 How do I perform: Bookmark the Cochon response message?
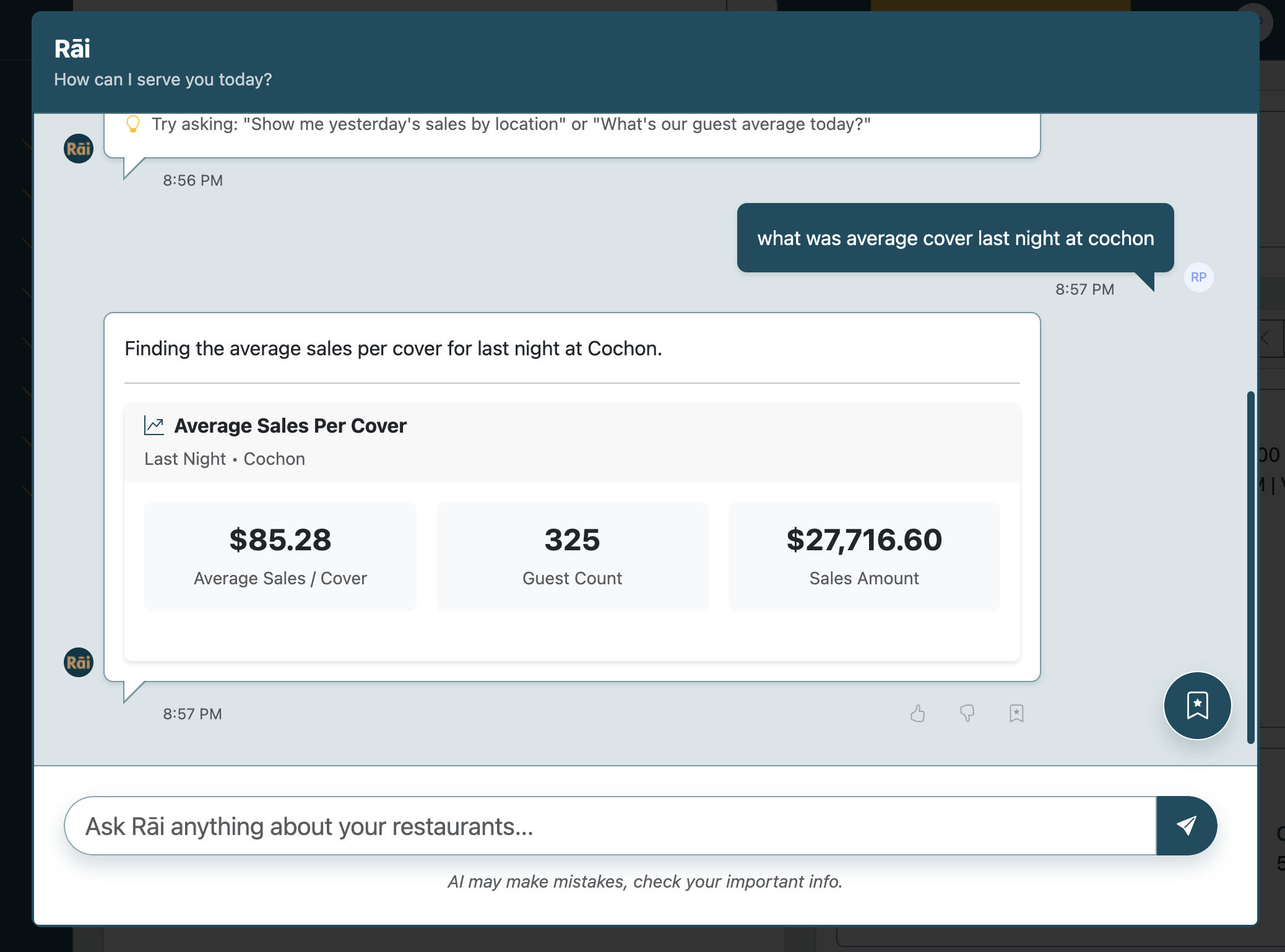click(1016, 714)
